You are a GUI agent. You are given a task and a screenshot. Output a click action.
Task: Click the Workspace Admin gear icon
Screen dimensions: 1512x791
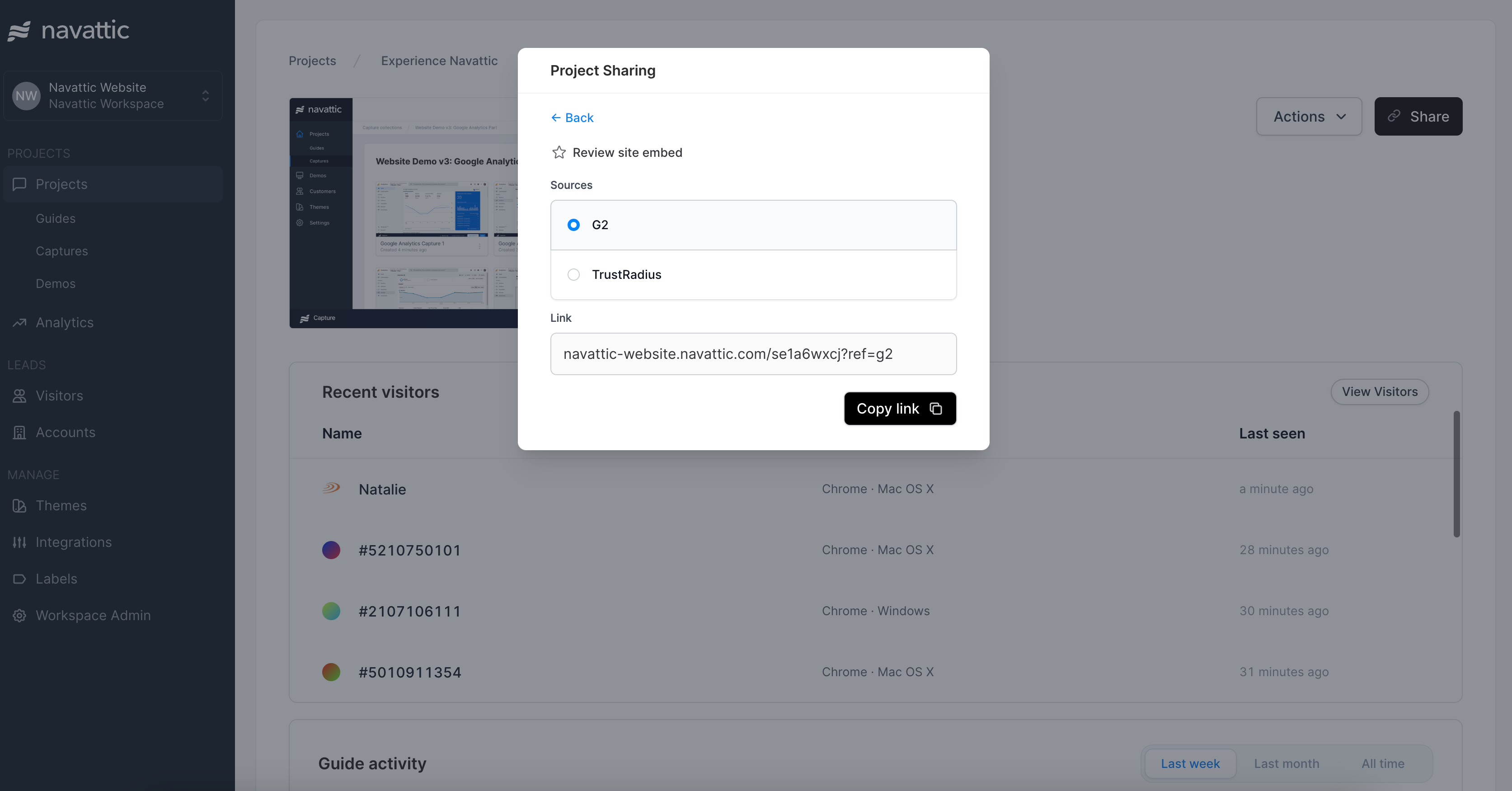(19, 616)
